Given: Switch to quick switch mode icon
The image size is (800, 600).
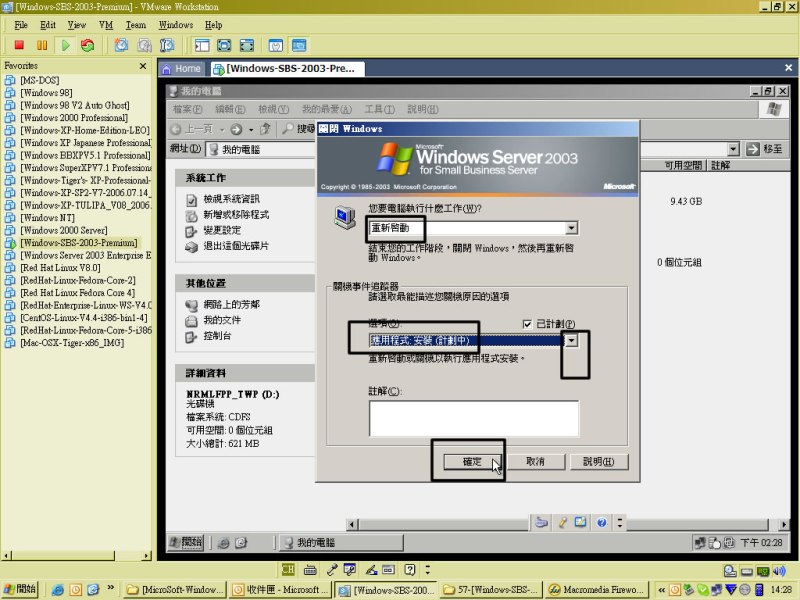Looking at the screenshot, I should click(x=247, y=45).
